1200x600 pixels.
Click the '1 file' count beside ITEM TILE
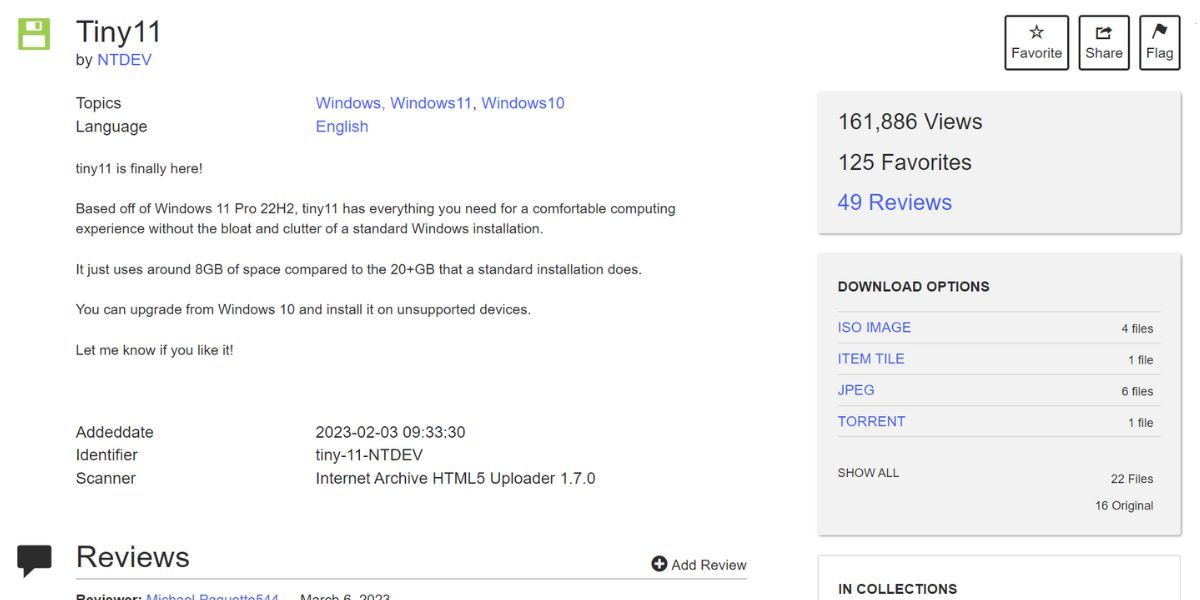tap(1141, 360)
